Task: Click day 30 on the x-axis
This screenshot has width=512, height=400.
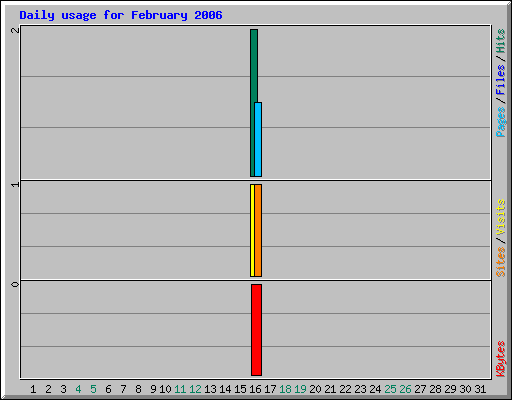Action: [465, 389]
